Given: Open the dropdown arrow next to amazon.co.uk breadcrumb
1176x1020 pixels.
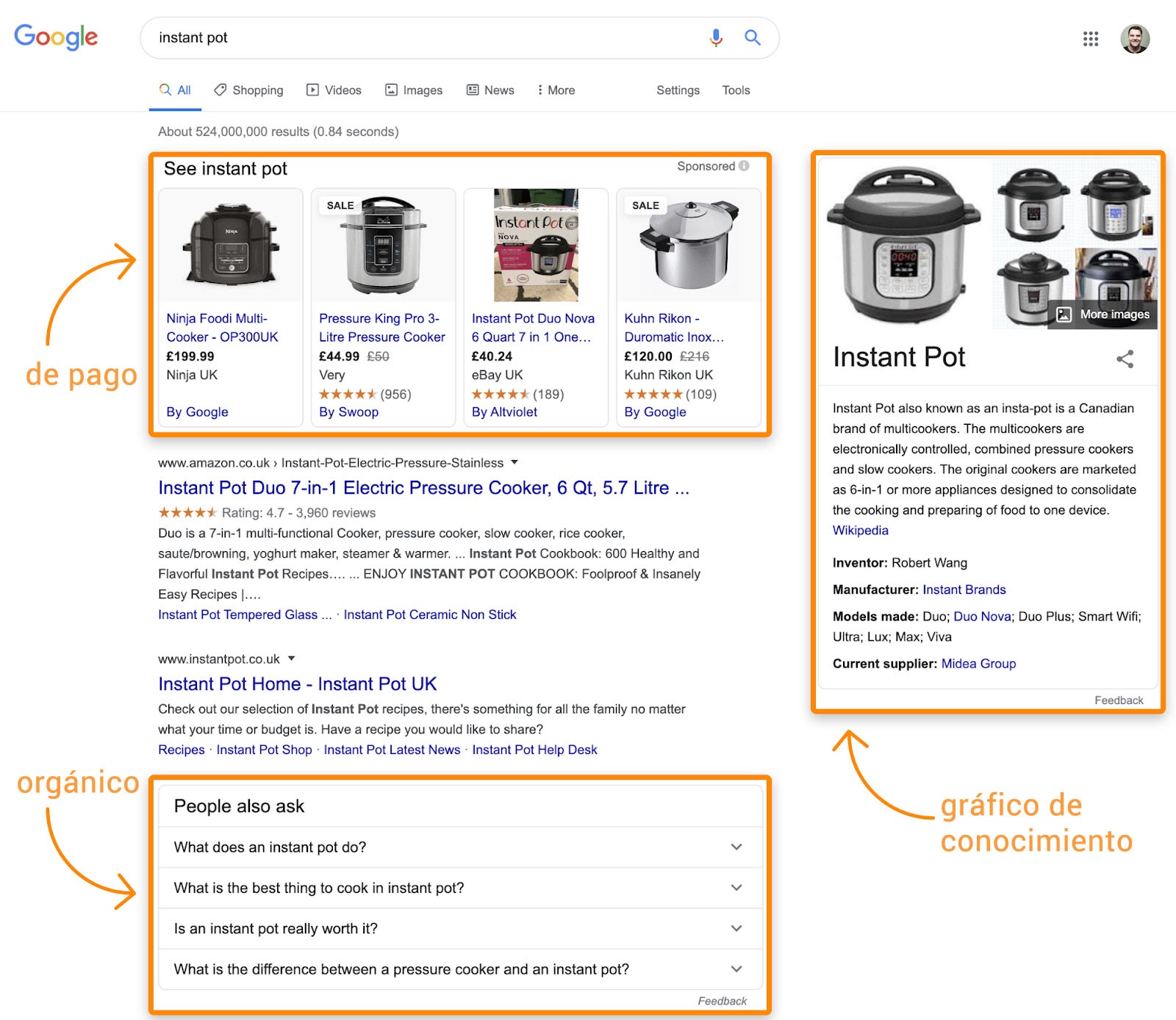Looking at the screenshot, I should (x=514, y=463).
